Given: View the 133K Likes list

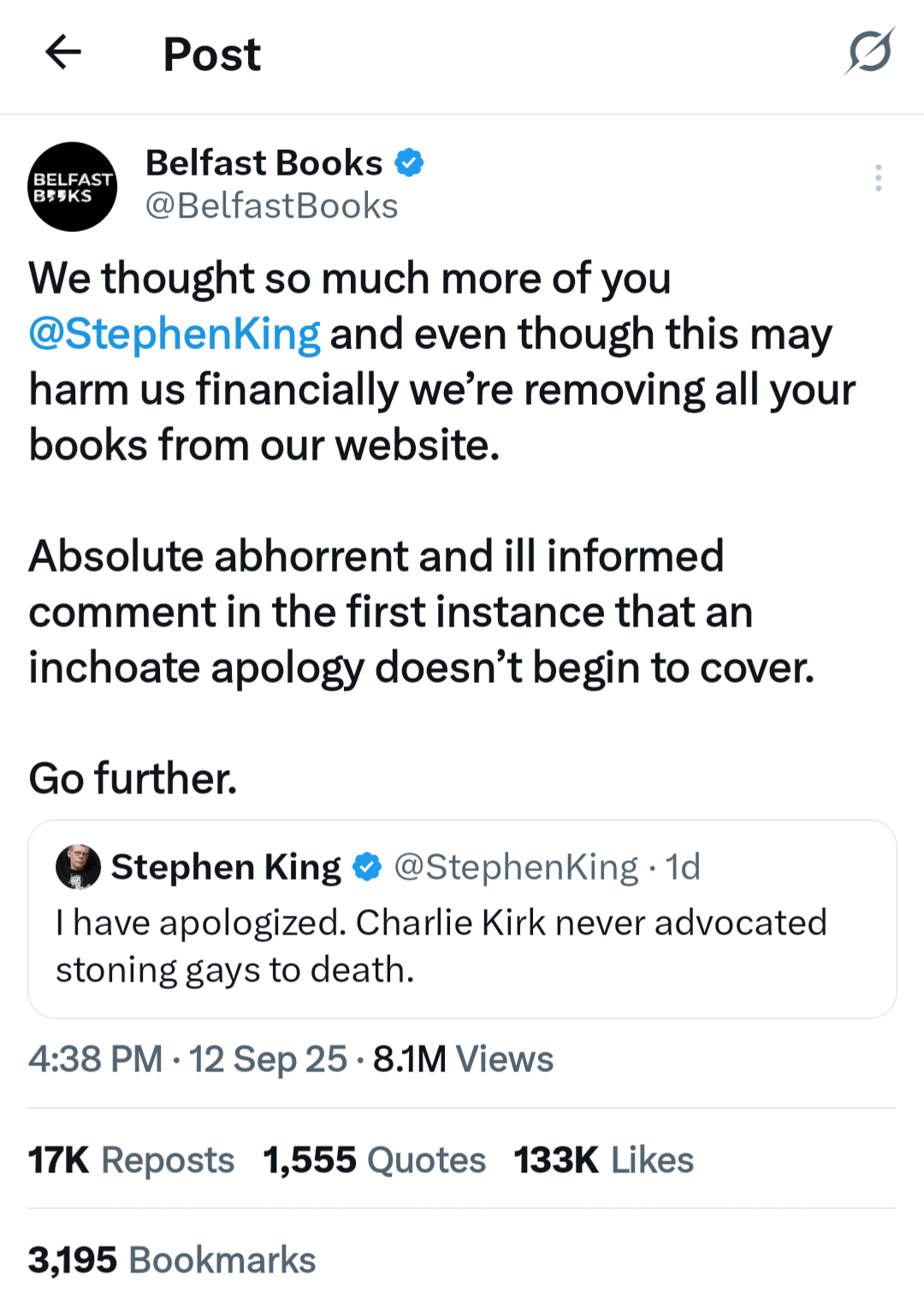Looking at the screenshot, I should tap(603, 1160).
